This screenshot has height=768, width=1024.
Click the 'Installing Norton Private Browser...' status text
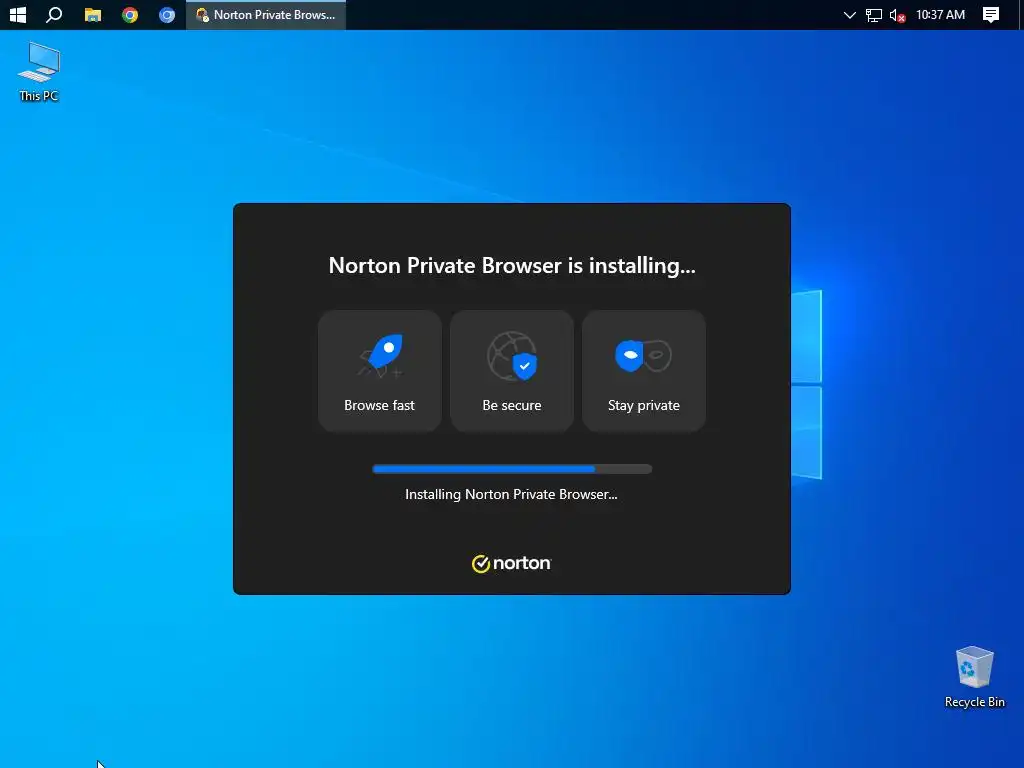511,494
